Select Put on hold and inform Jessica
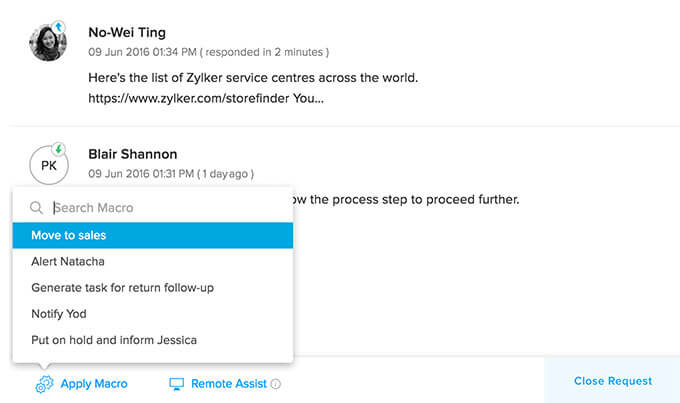Image resolution: width=680 pixels, height=403 pixels. tap(114, 340)
